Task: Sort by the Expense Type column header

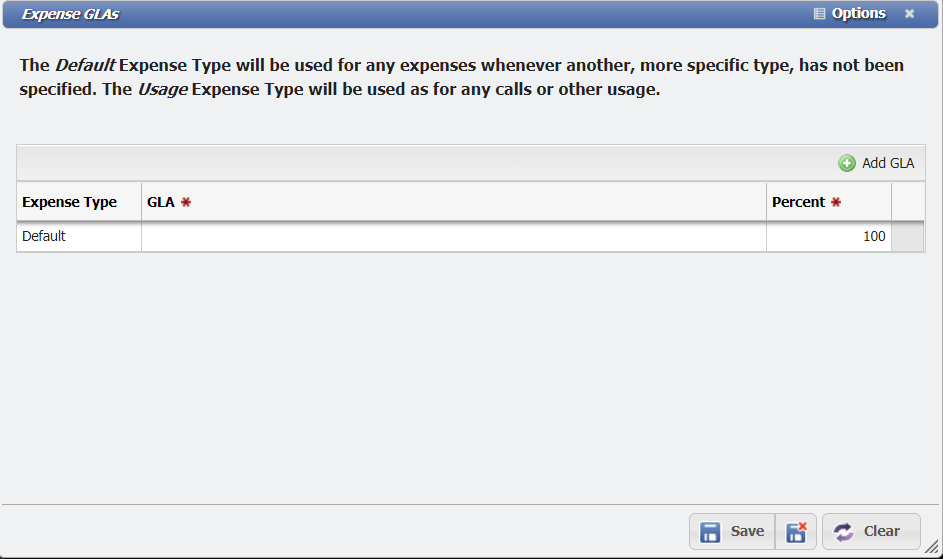Action: (x=70, y=202)
